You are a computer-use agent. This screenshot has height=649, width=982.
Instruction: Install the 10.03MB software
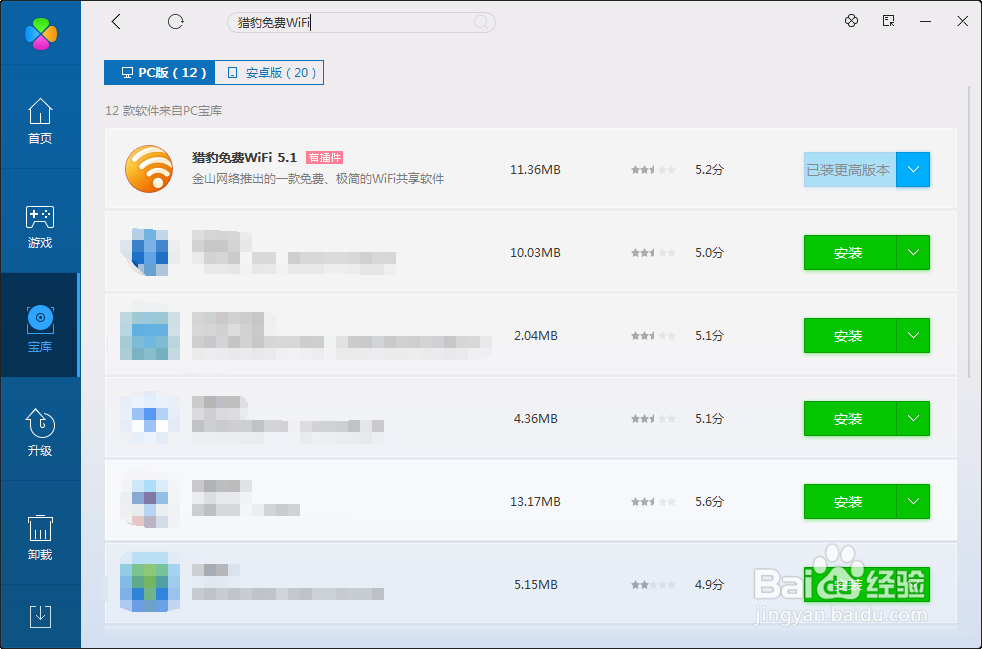click(850, 252)
